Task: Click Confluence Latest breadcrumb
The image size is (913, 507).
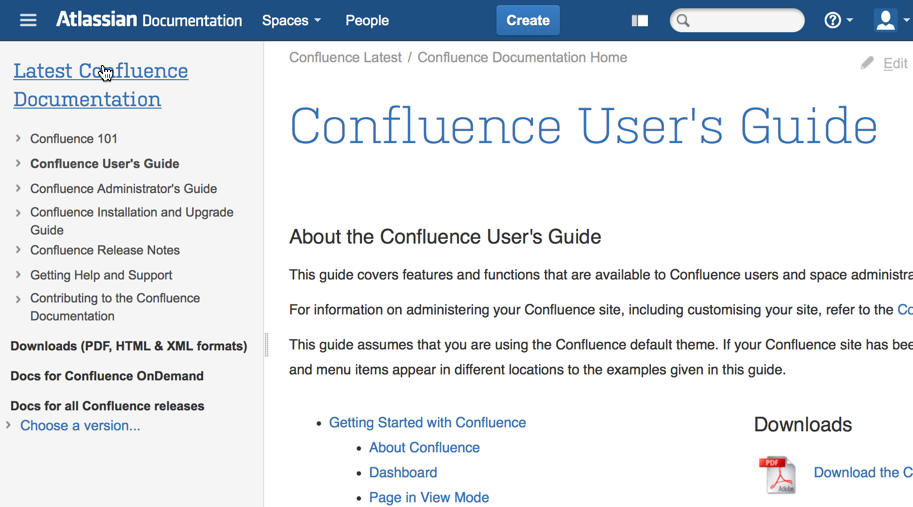Action: [345, 58]
